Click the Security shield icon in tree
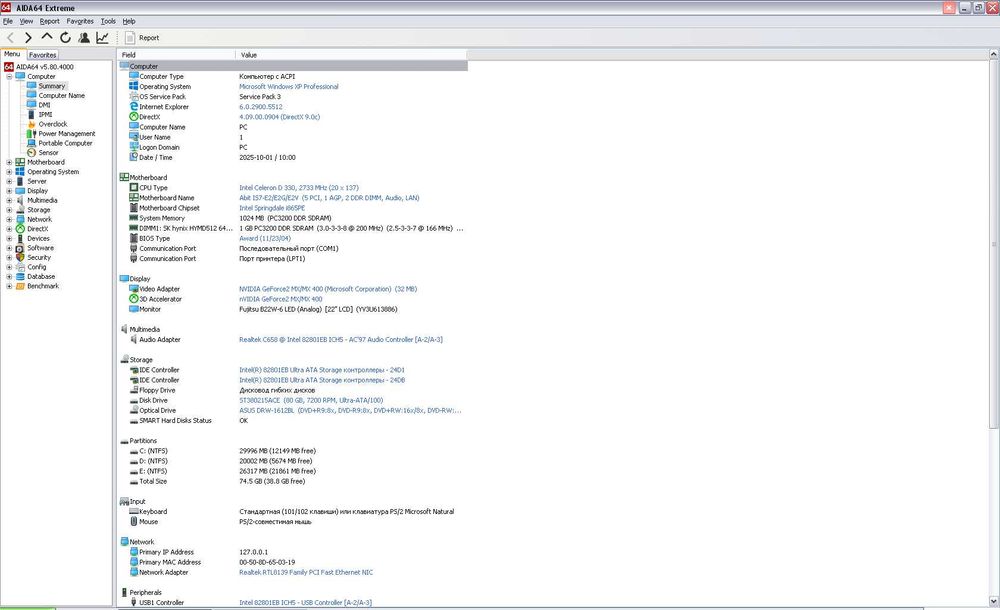The image size is (1000, 610). click(20, 257)
